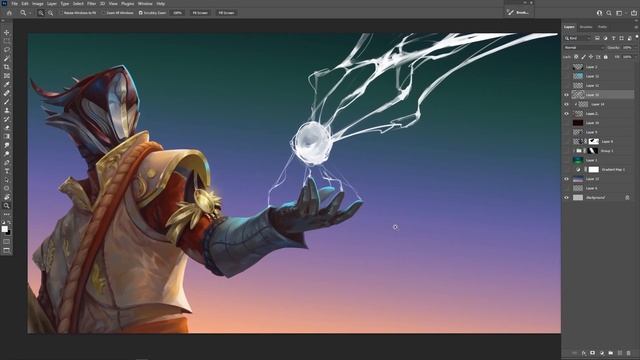Screen dimensions: 640x360
Task: Open the Image menu
Action: click(x=38, y=4)
